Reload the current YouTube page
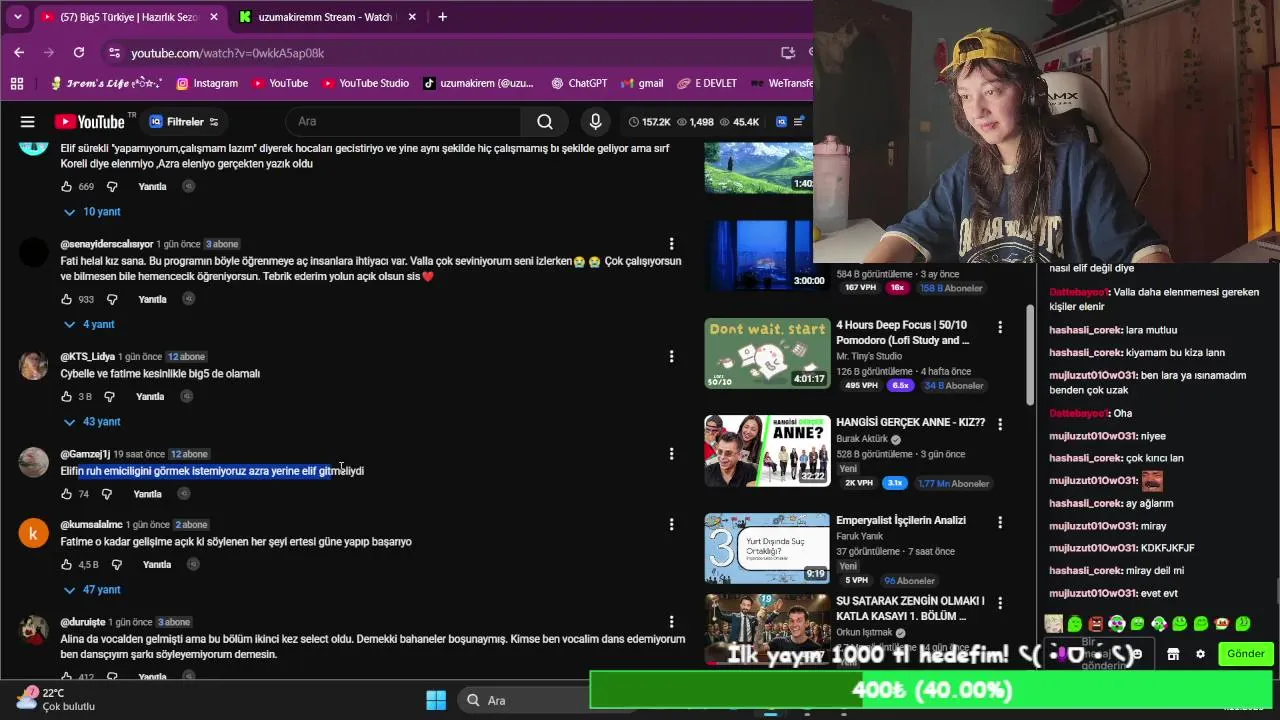 (79, 52)
